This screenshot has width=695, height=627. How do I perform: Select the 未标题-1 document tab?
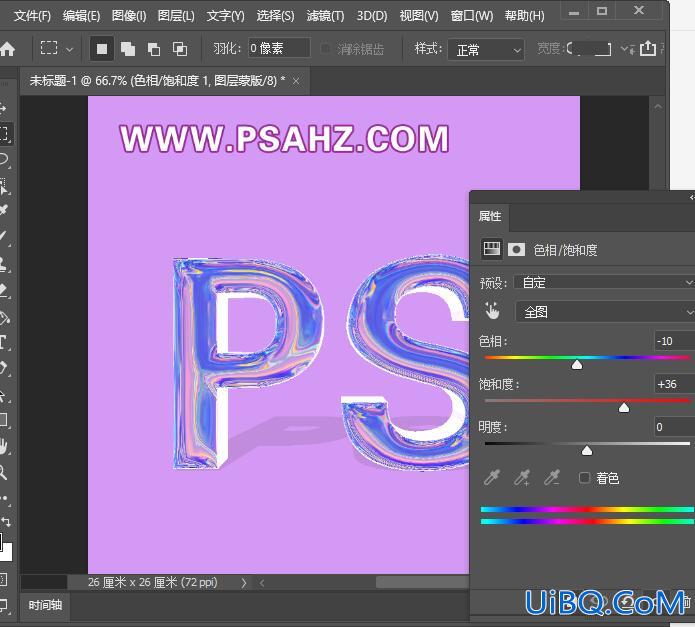point(157,81)
